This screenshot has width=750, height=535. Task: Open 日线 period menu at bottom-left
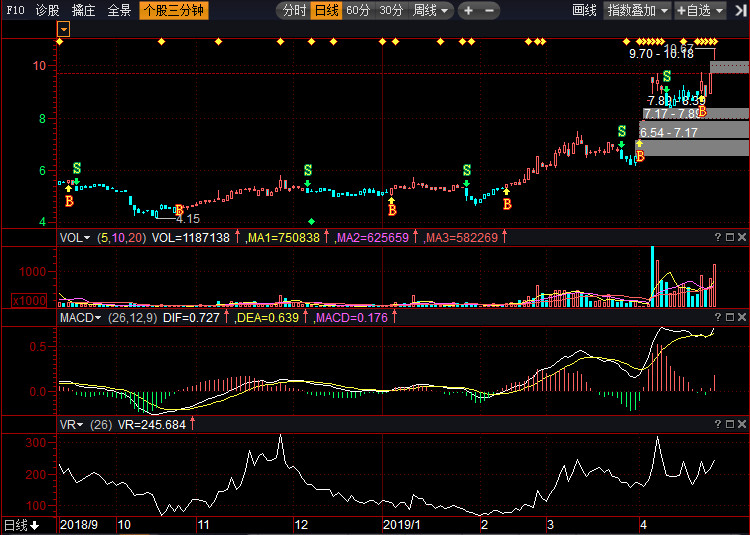(22, 525)
